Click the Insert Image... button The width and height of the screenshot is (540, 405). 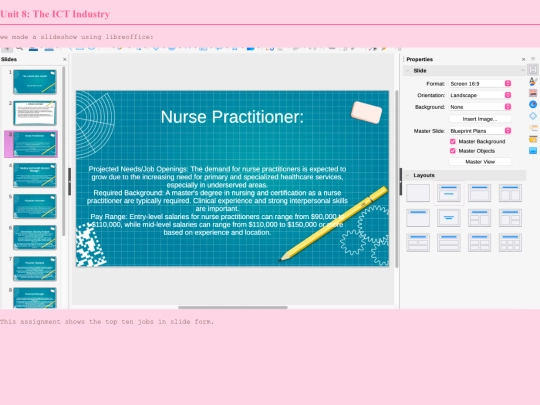pos(480,119)
